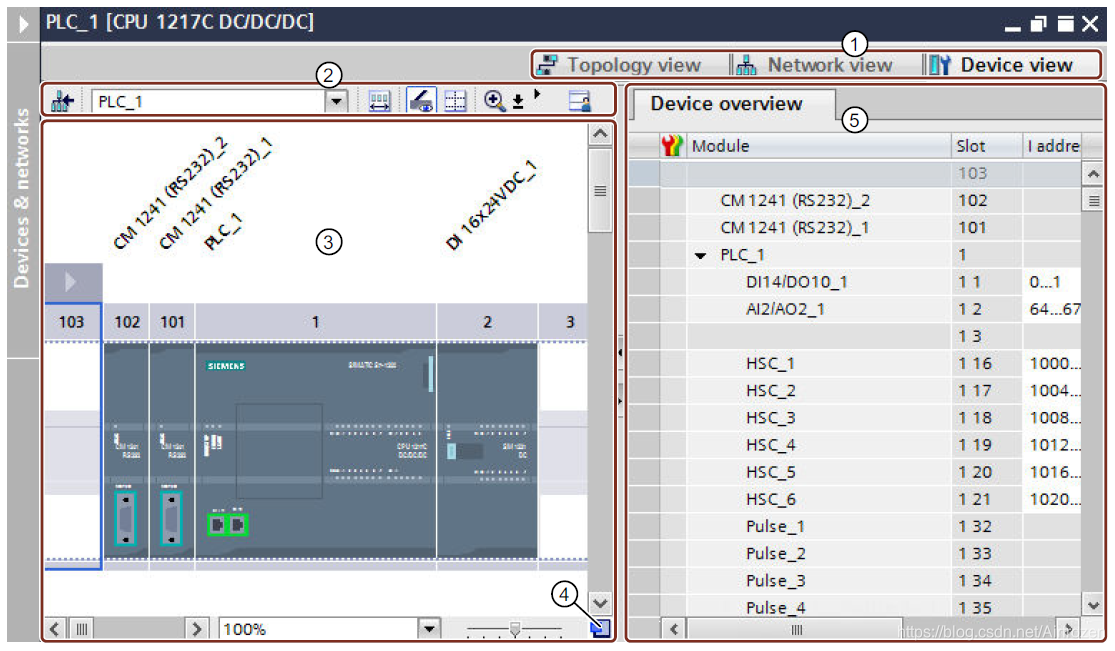Click the upper splitter collapse arrow
The height and width of the screenshot is (651, 1115).
(620, 352)
